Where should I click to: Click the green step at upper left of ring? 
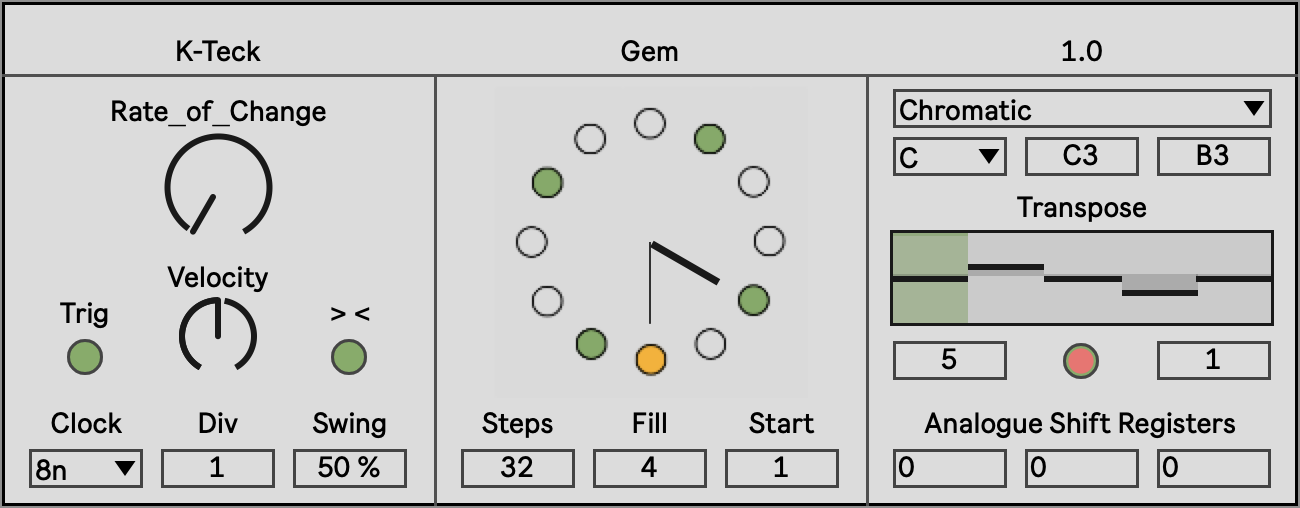tap(547, 182)
